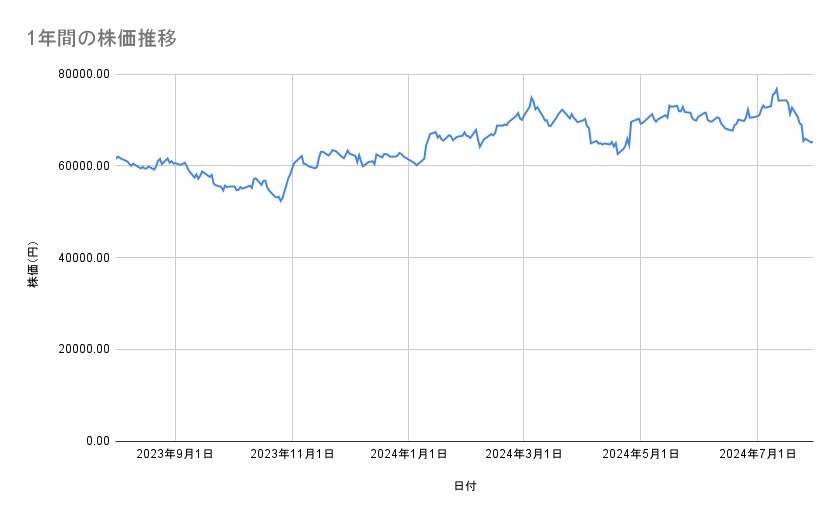This screenshot has width=839, height=519.
Task: Select the 40000.00 y-axis label
Action: [84, 258]
